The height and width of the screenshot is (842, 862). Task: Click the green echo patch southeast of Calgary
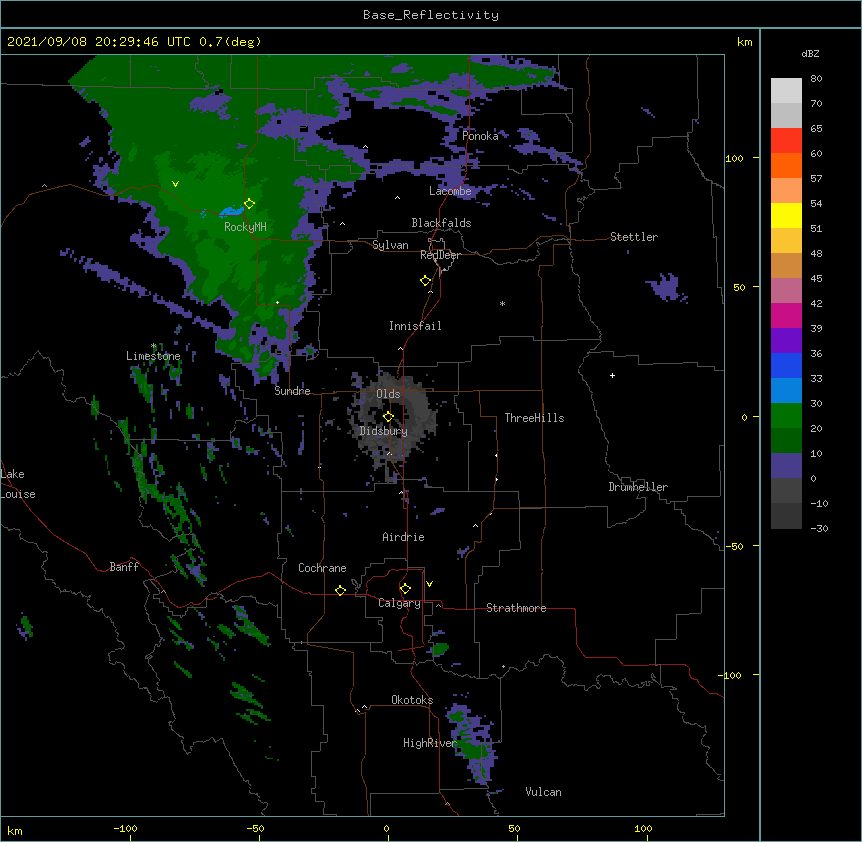pyautogui.click(x=440, y=649)
